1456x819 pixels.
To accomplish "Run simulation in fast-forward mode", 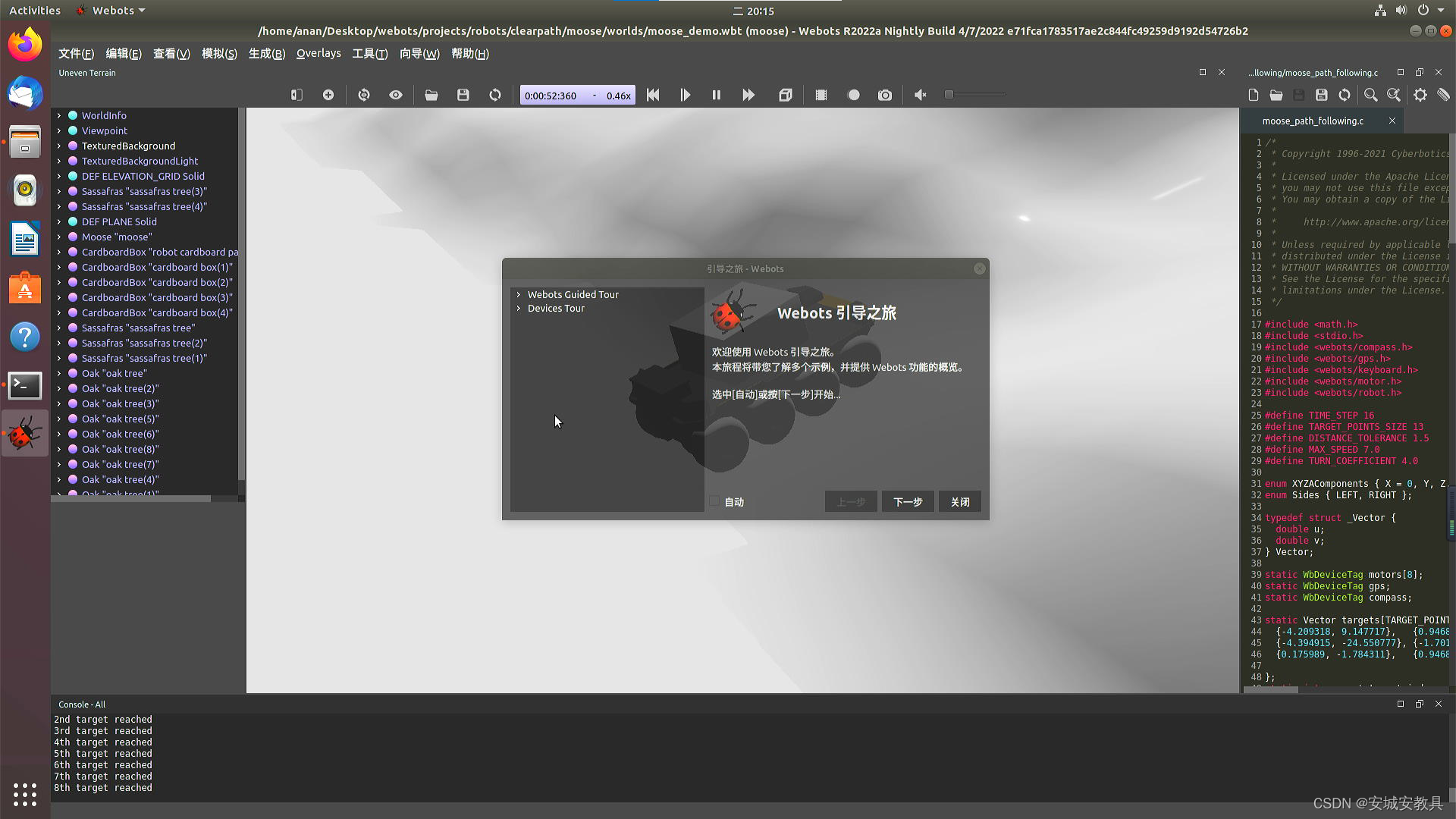I will [748, 95].
